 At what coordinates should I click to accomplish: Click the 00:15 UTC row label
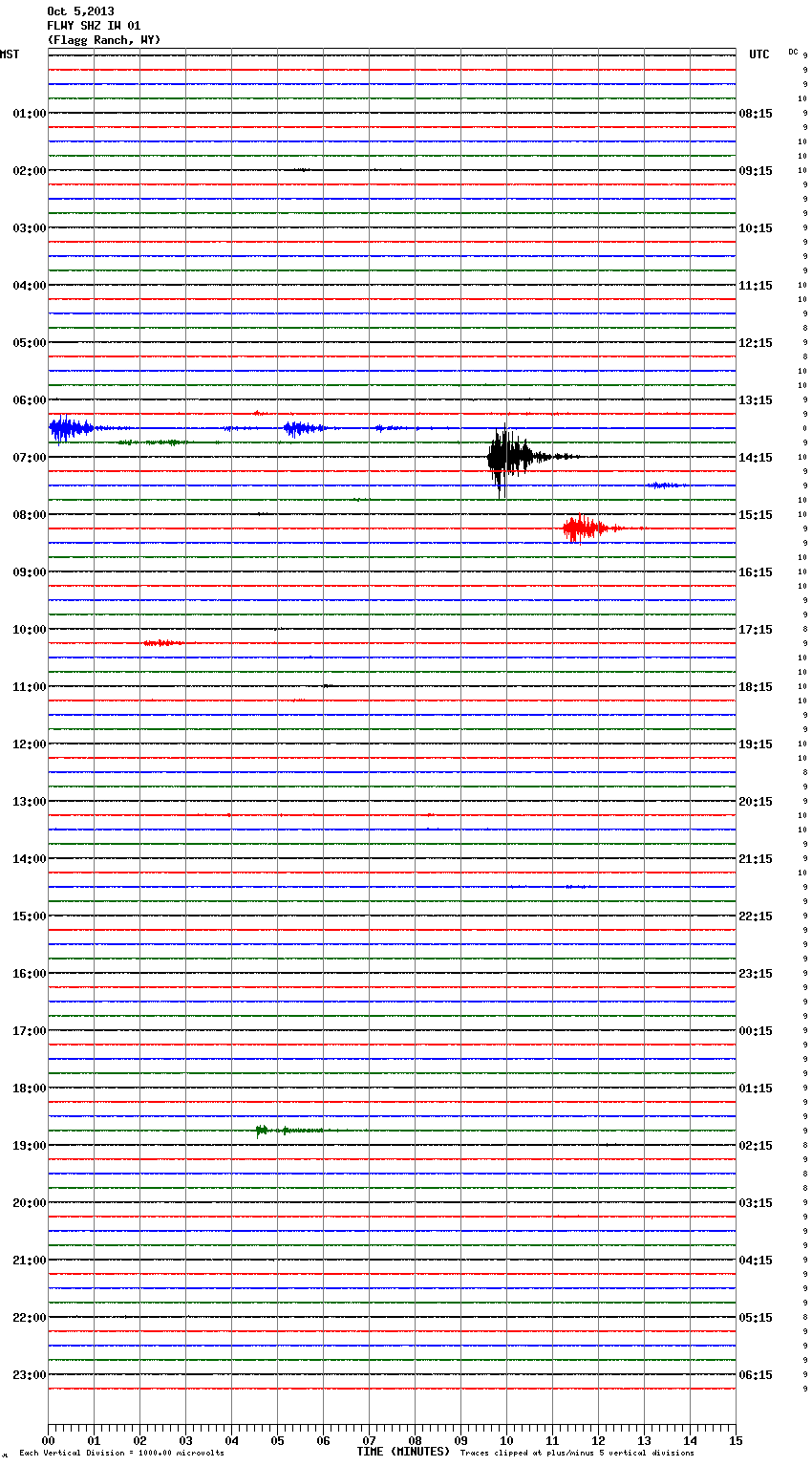[x=756, y=1031]
